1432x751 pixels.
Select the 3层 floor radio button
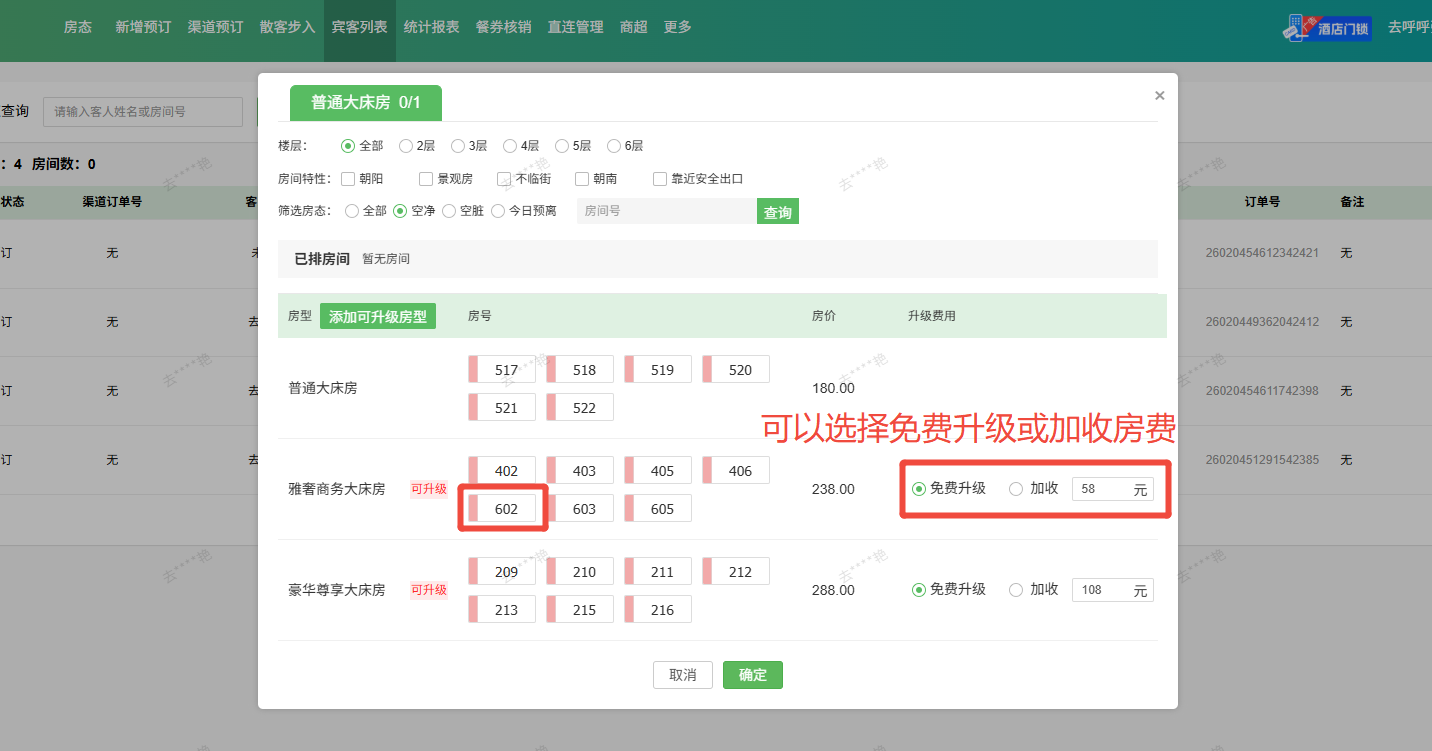(x=458, y=146)
